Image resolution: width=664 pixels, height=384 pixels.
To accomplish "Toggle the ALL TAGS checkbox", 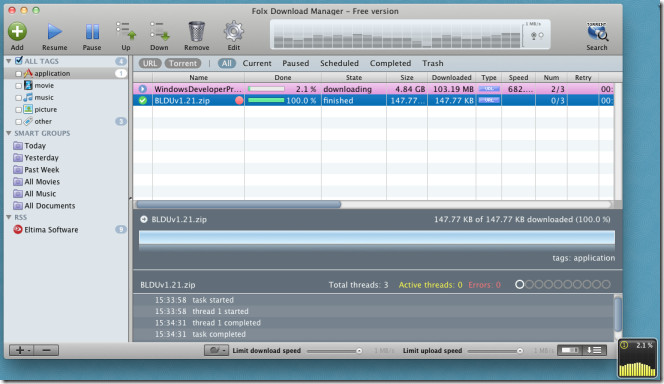I will coord(19,61).
